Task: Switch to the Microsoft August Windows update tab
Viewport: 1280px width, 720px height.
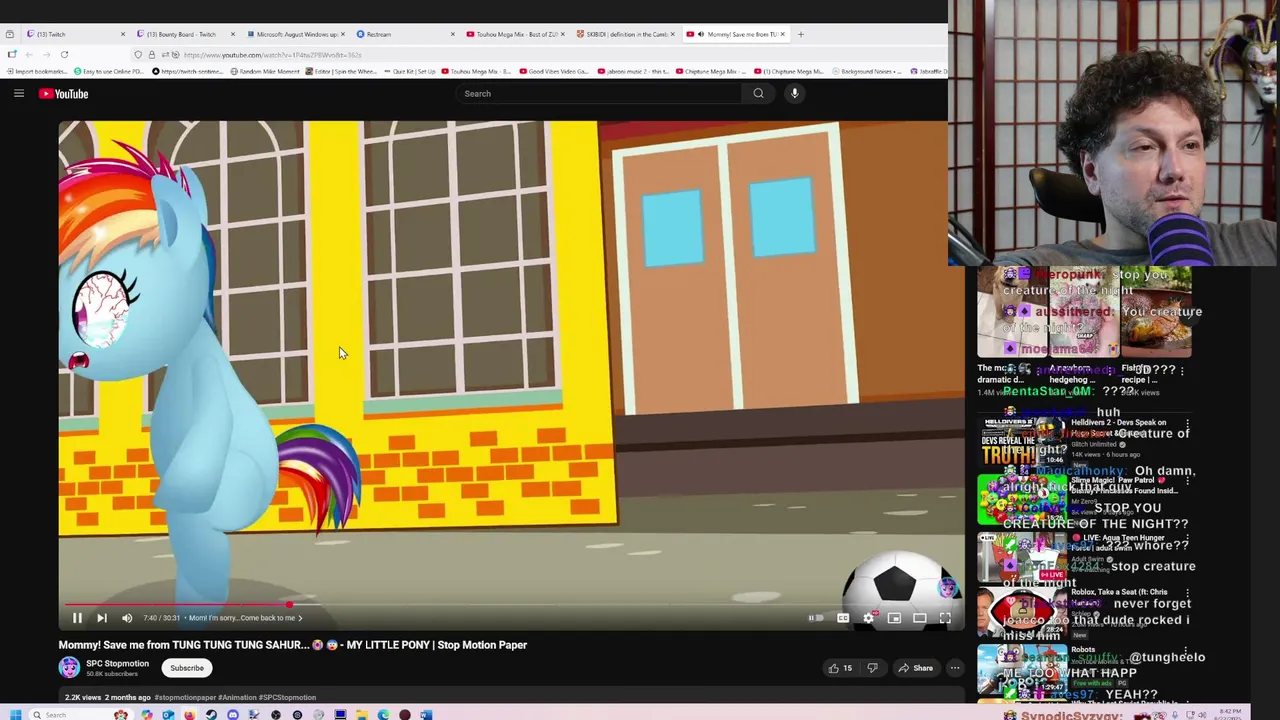Action: pos(294,34)
